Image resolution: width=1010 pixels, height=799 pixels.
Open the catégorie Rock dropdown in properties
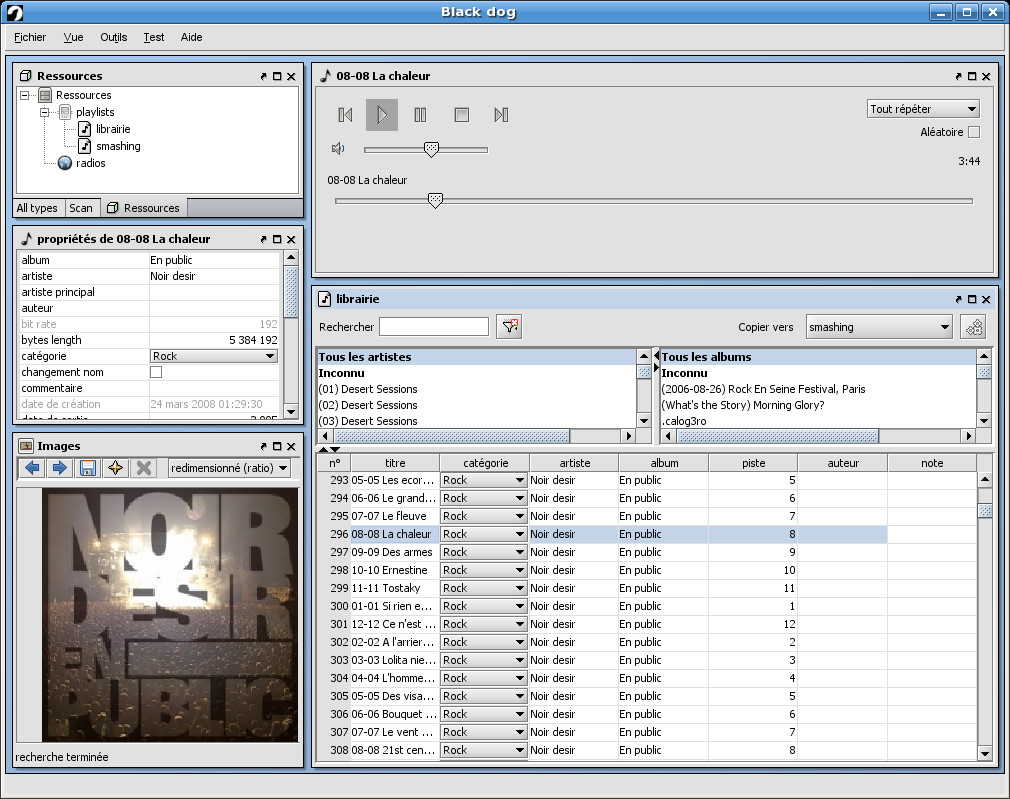(214, 356)
